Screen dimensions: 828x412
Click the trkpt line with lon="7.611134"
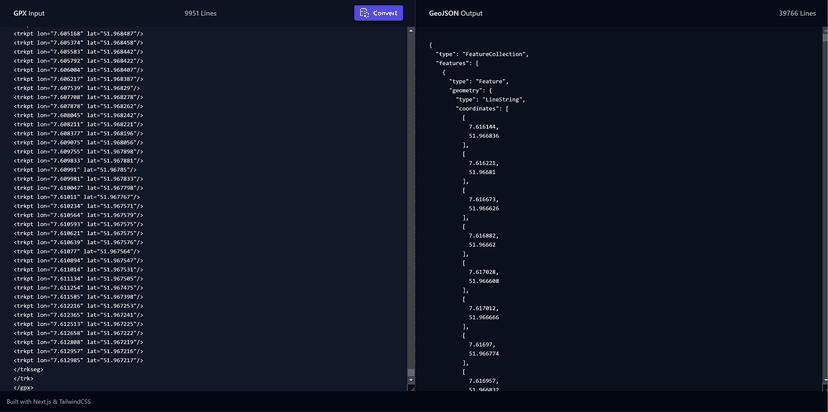click(x=78, y=278)
